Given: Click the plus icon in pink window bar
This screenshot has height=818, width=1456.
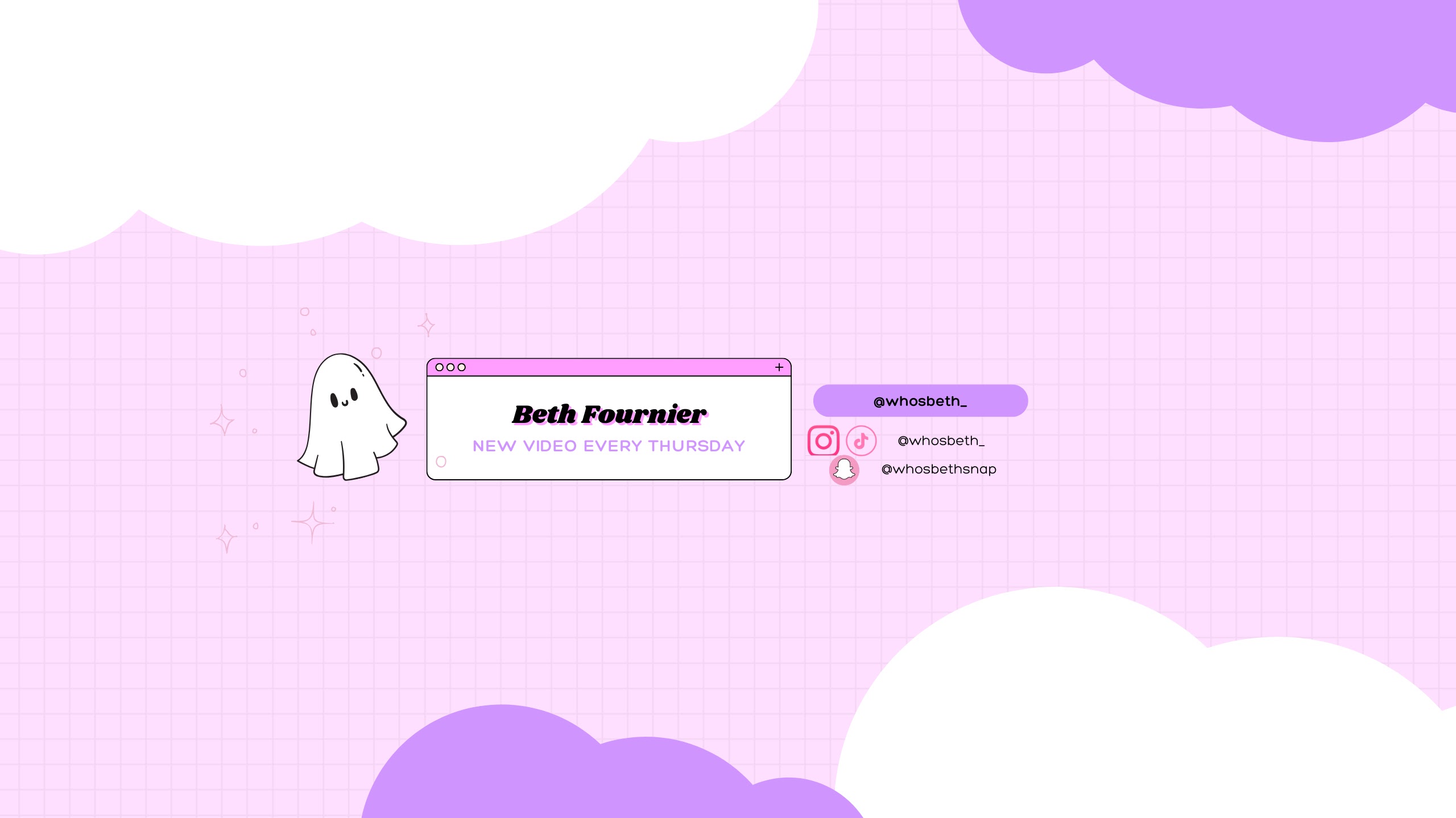Looking at the screenshot, I should [779, 367].
